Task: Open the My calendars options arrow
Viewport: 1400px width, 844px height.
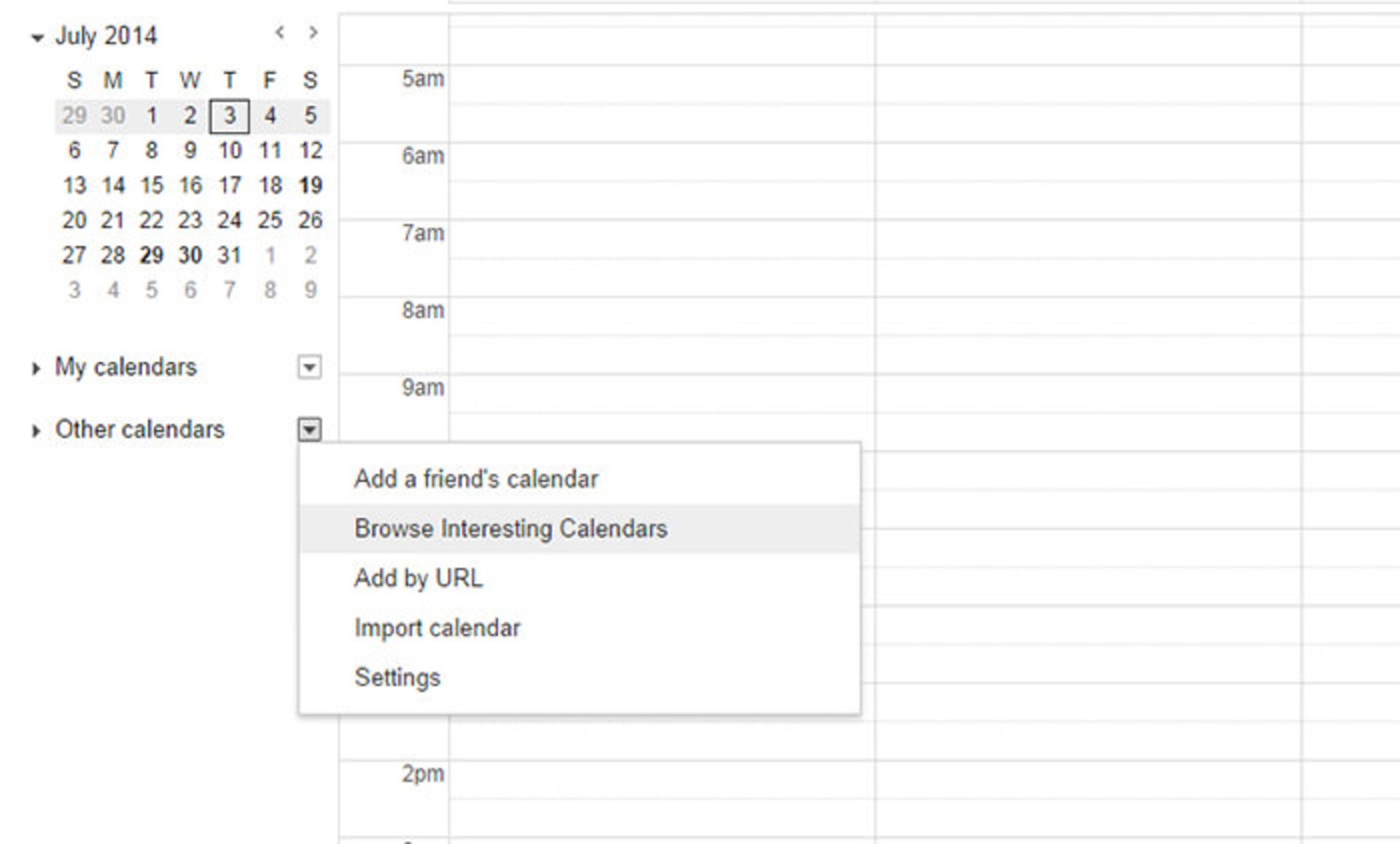Action: pyautogui.click(x=309, y=368)
